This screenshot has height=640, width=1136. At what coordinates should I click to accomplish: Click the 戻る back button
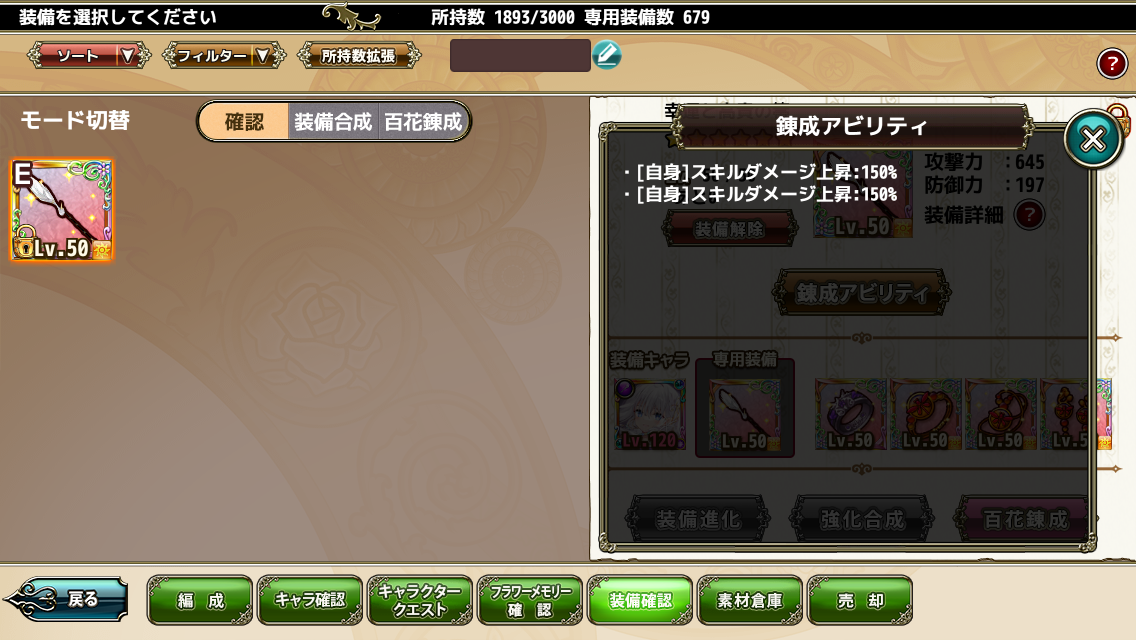(67, 599)
